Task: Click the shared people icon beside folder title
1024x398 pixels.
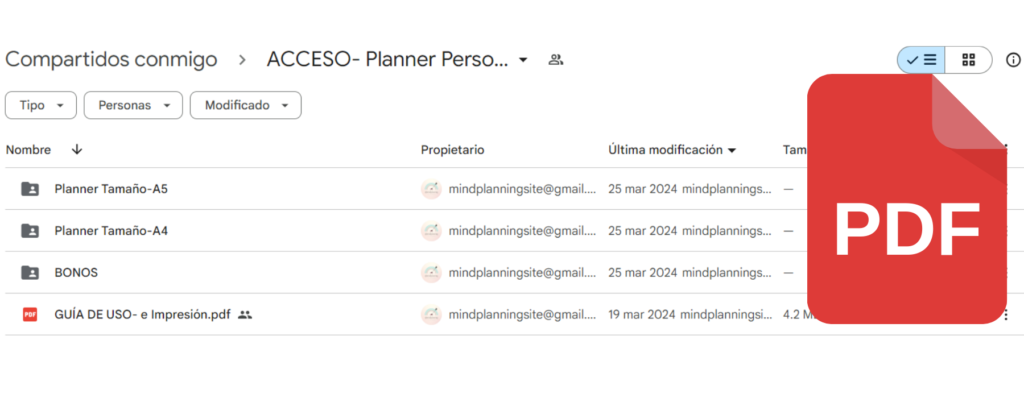Action: click(x=556, y=60)
